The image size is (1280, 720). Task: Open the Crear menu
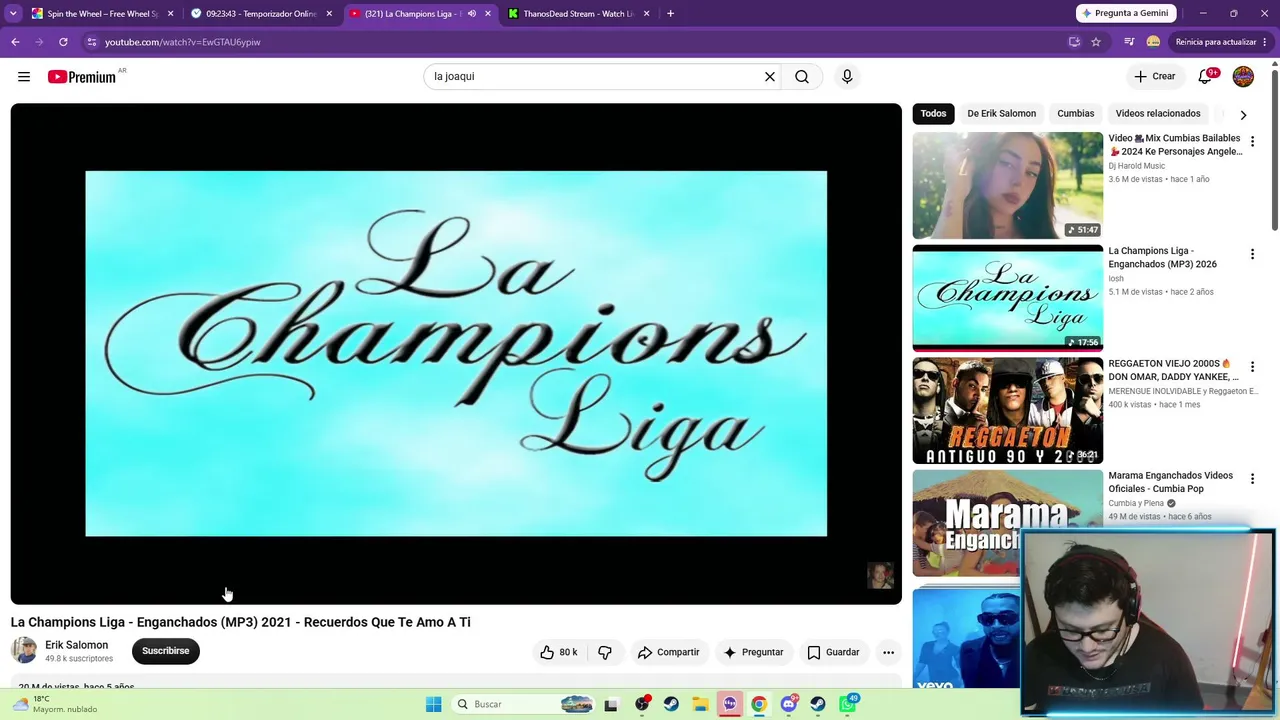tap(1154, 77)
